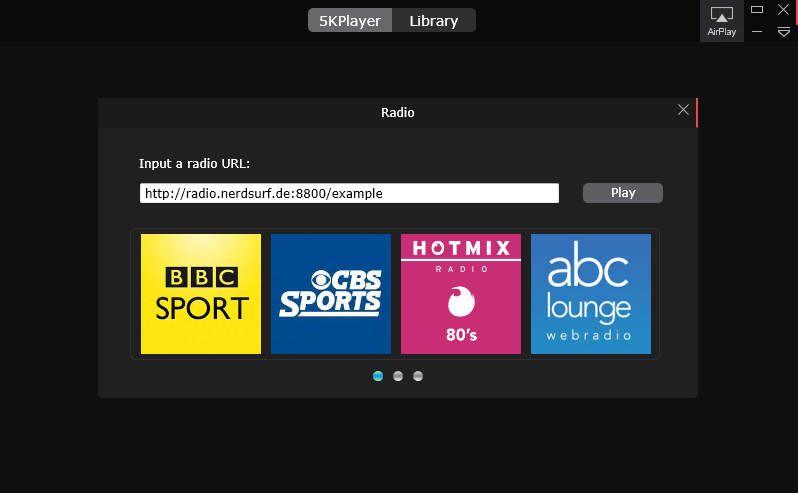Open the AirPlay menu icon
Screen dimensions: 798x493
[721, 21]
